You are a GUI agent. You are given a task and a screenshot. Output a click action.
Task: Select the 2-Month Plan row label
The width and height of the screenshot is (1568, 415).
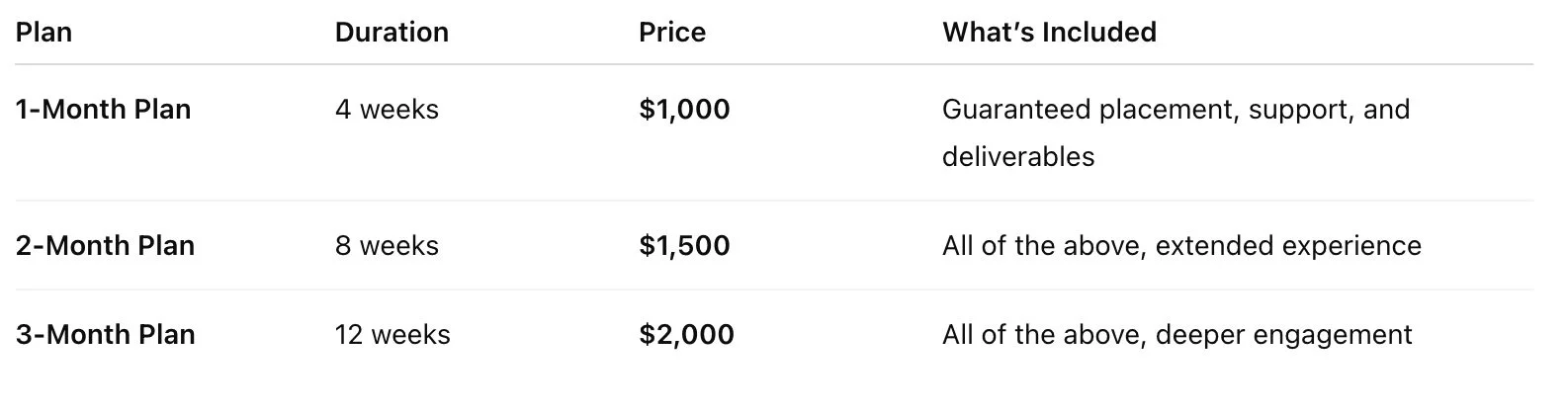point(105,245)
